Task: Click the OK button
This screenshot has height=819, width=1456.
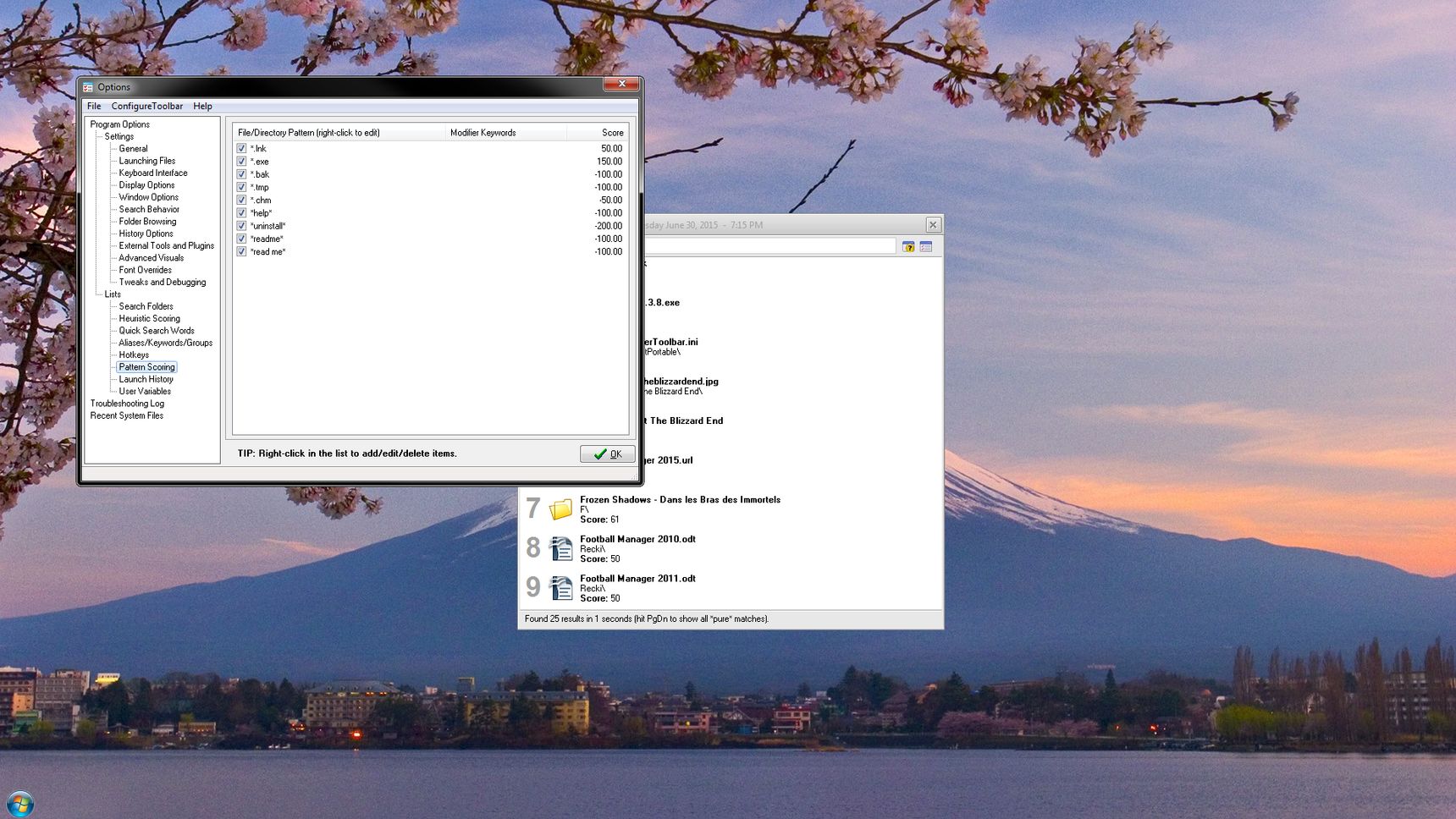Action: tap(607, 453)
